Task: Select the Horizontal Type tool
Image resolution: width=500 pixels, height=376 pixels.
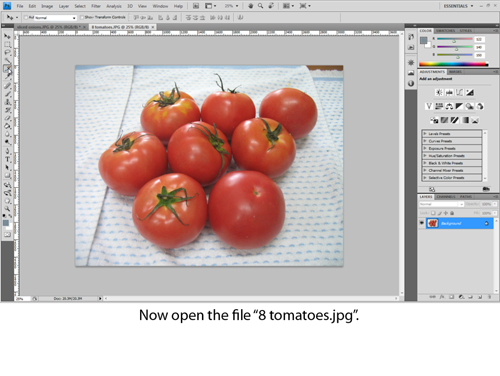Action: click(x=7, y=159)
